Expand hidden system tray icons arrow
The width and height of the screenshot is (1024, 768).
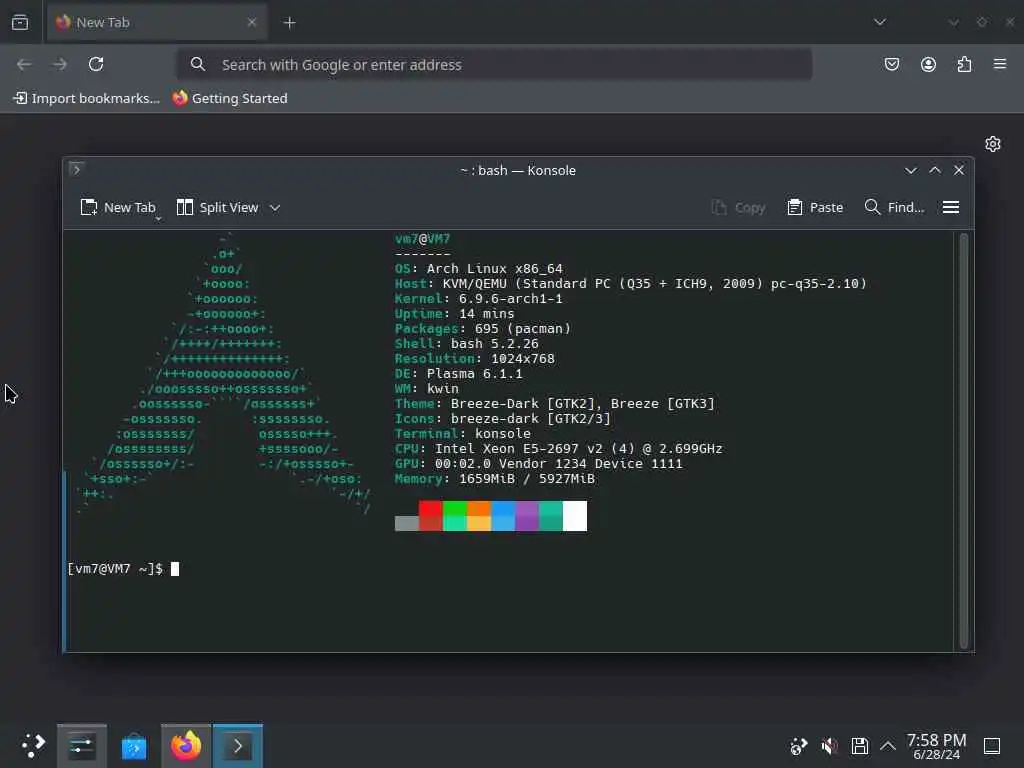pyautogui.click(x=888, y=746)
